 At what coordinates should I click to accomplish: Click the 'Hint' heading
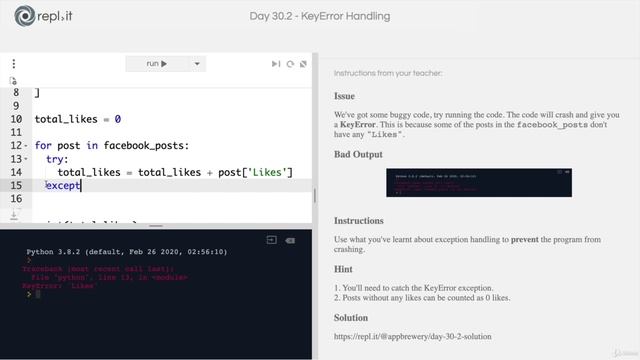click(x=343, y=269)
